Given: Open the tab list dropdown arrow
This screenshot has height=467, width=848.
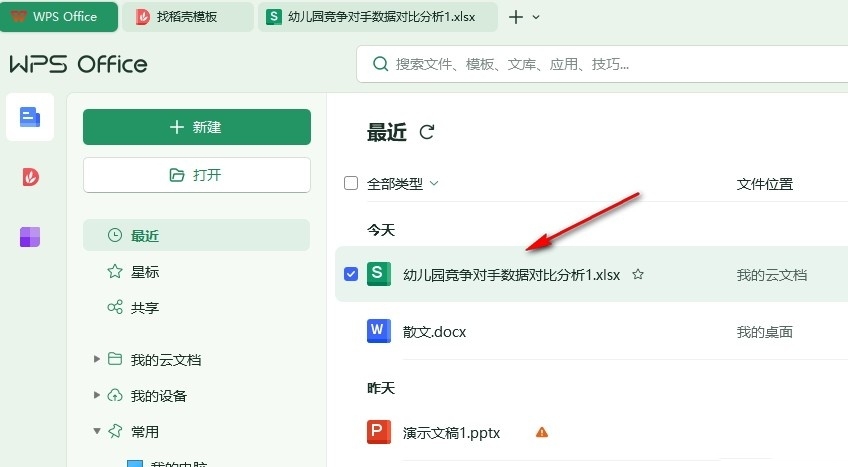Looking at the screenshot, I should (536, 17).
